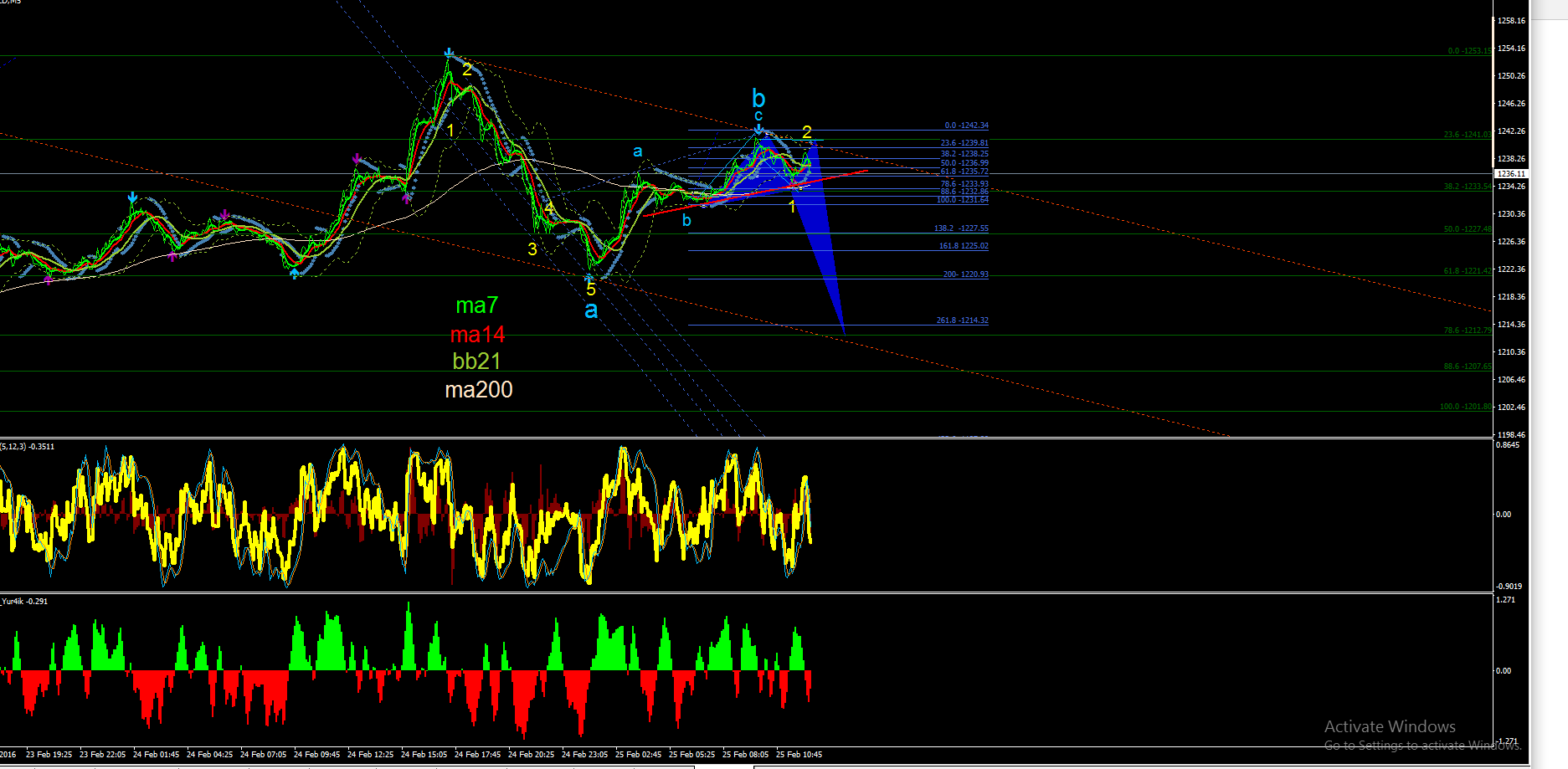Click the cyan up arrow at the left swing low
The image size is (1568, 769).
[295, 273]
